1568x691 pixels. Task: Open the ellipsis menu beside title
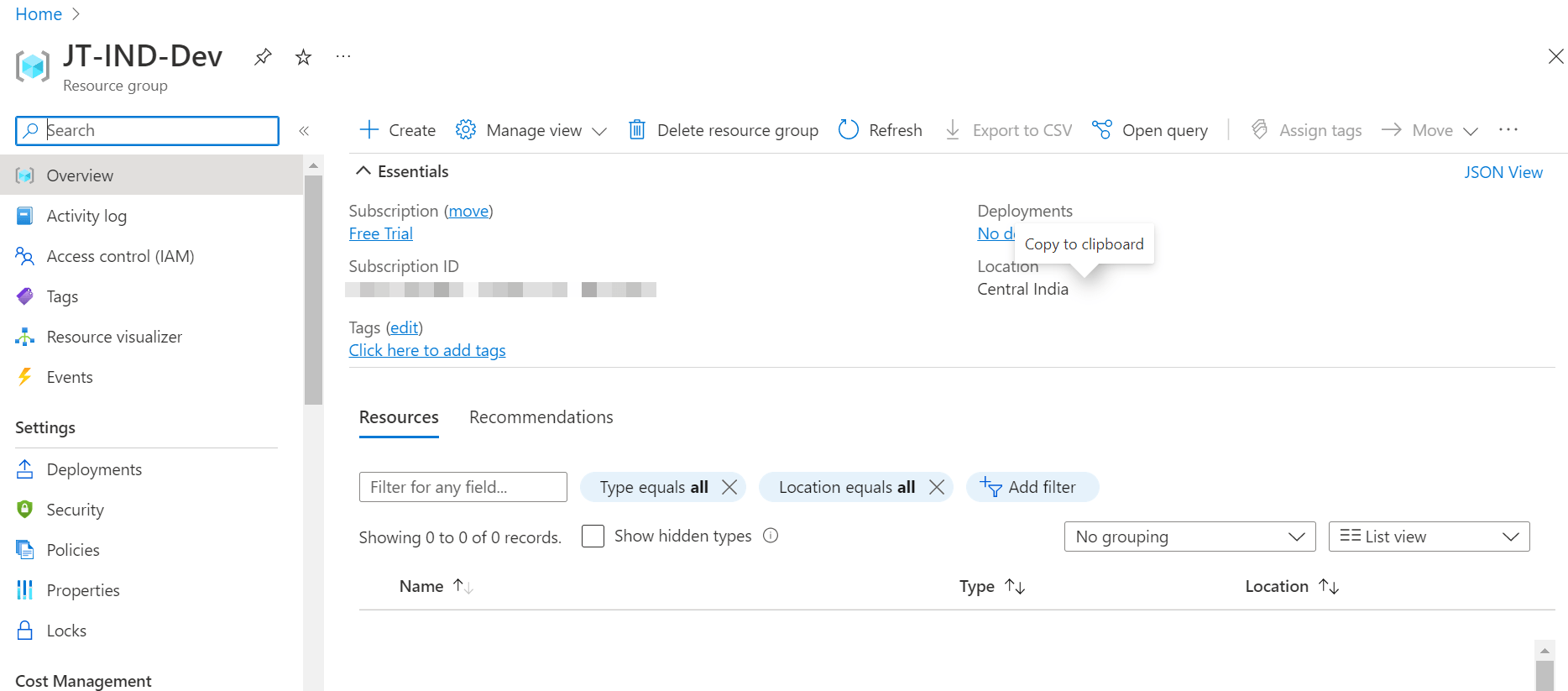[343, 57]
